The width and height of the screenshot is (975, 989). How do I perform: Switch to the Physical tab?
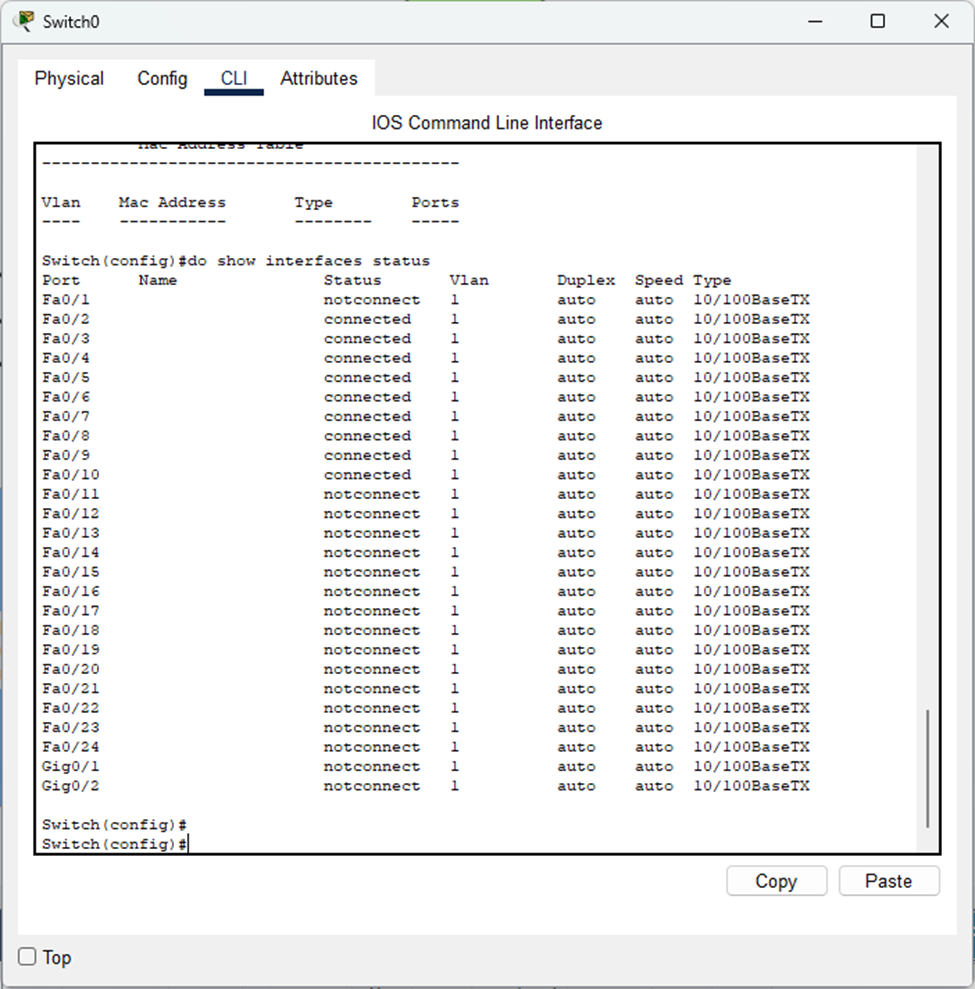[x=69, y=78]
